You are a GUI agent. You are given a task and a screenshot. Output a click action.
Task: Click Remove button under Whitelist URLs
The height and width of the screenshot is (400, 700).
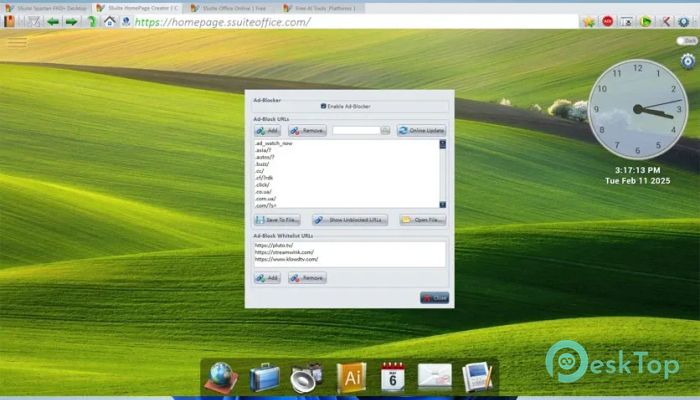point(307,278)
